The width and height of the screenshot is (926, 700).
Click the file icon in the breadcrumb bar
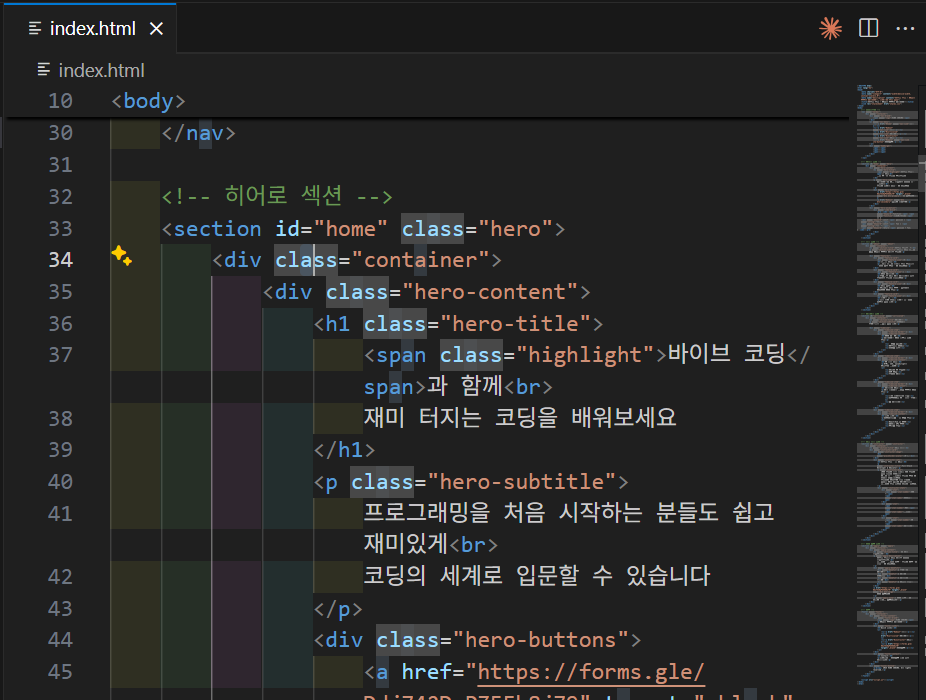pos(44,70)
